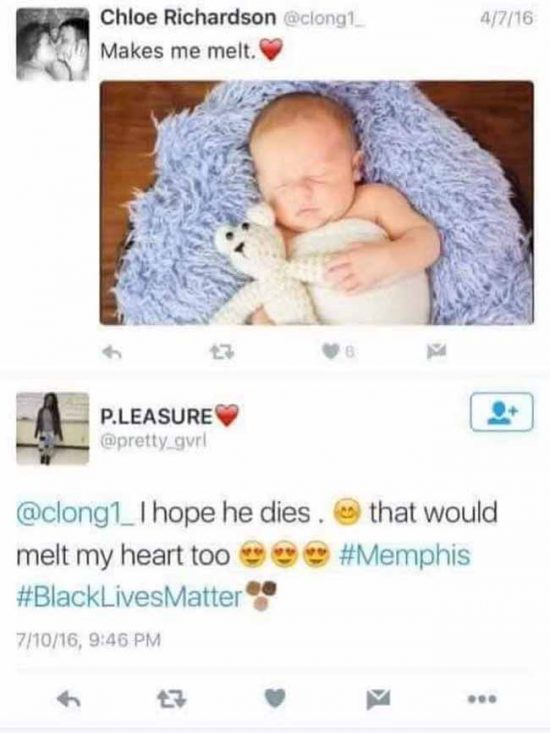Open the sleeping baby photo
The image size is (550, 733).
316,203
